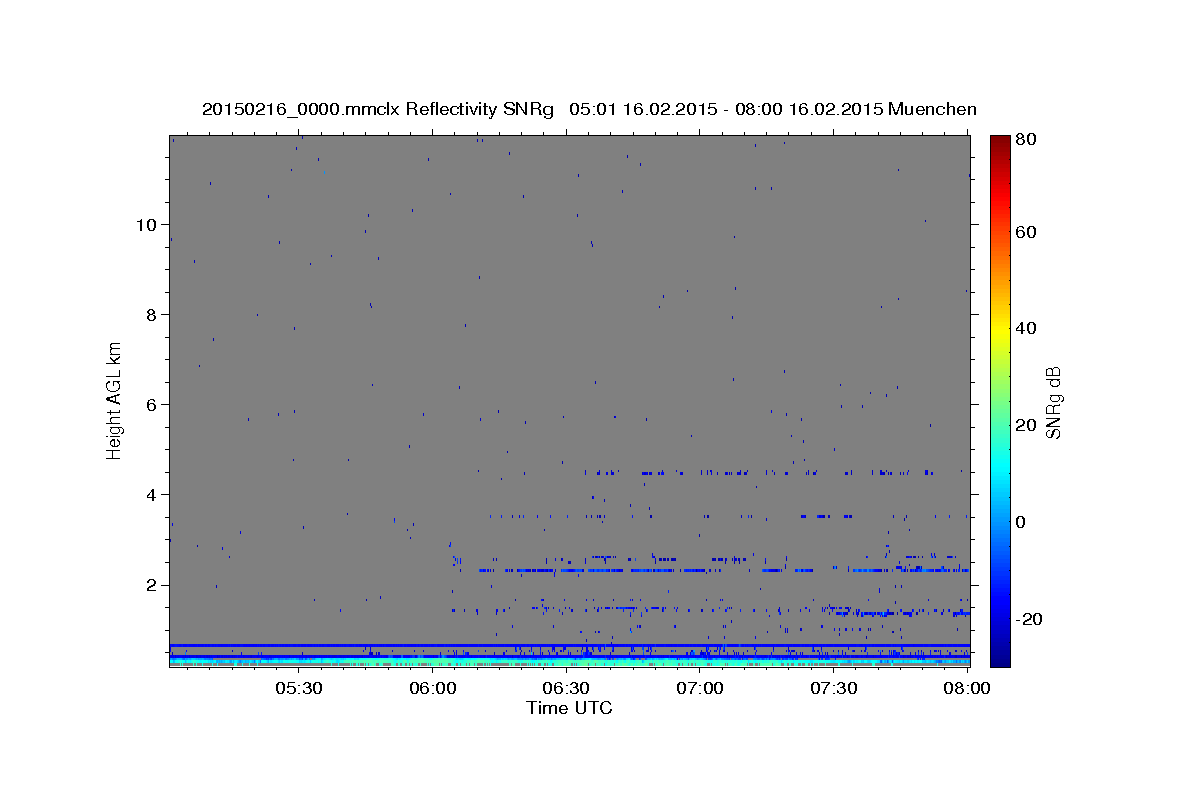The image size is (1200, 800).
Task: Click the colorbar value 0
Action: coord(1020,522)
